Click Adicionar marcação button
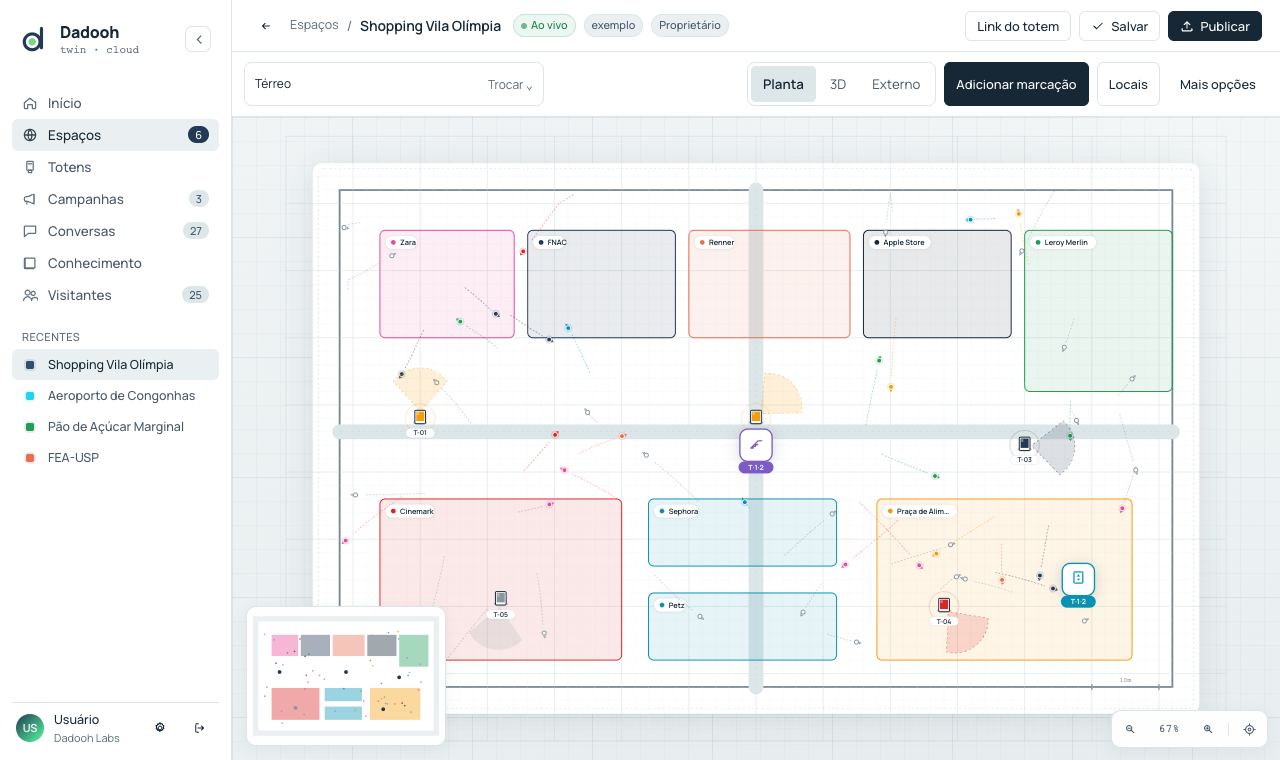 [1016, 84]
